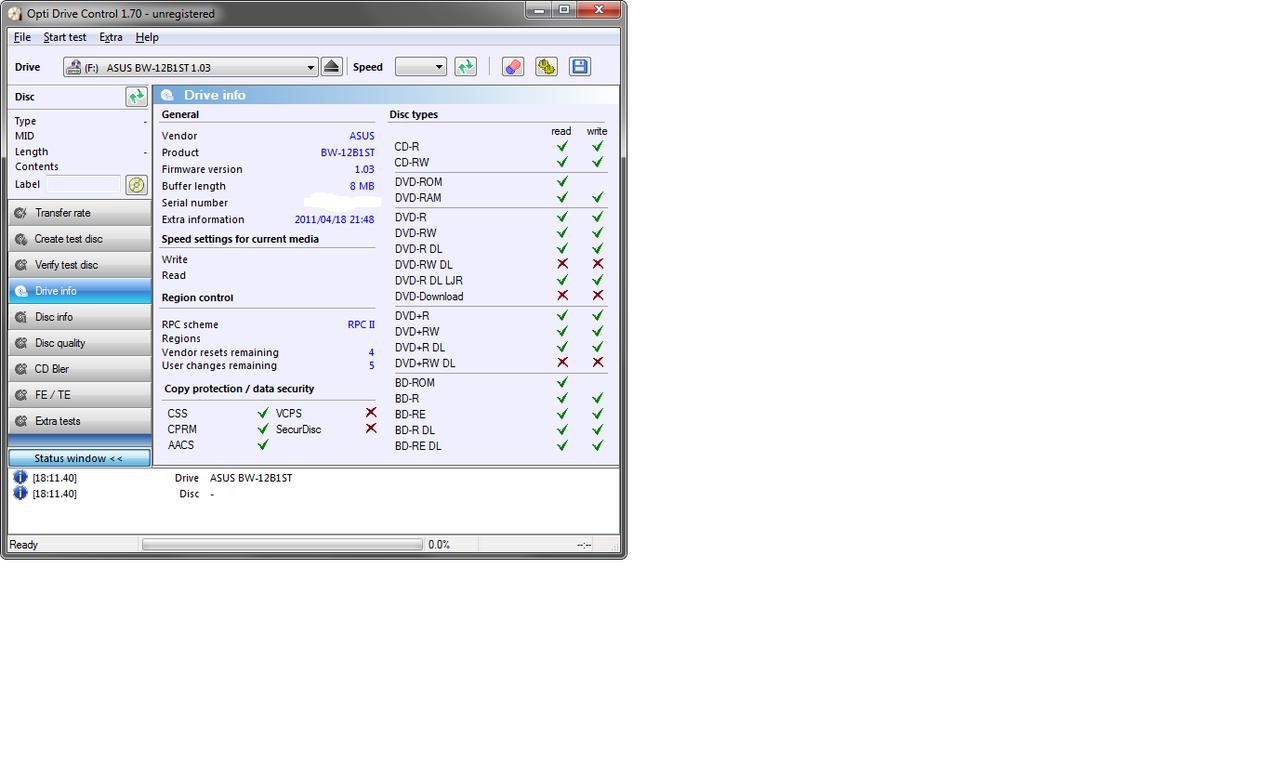Screen dimensions: 1280x766
Task: Click the Disc quality sidebar icon
Action: click(x=21, y=343)
